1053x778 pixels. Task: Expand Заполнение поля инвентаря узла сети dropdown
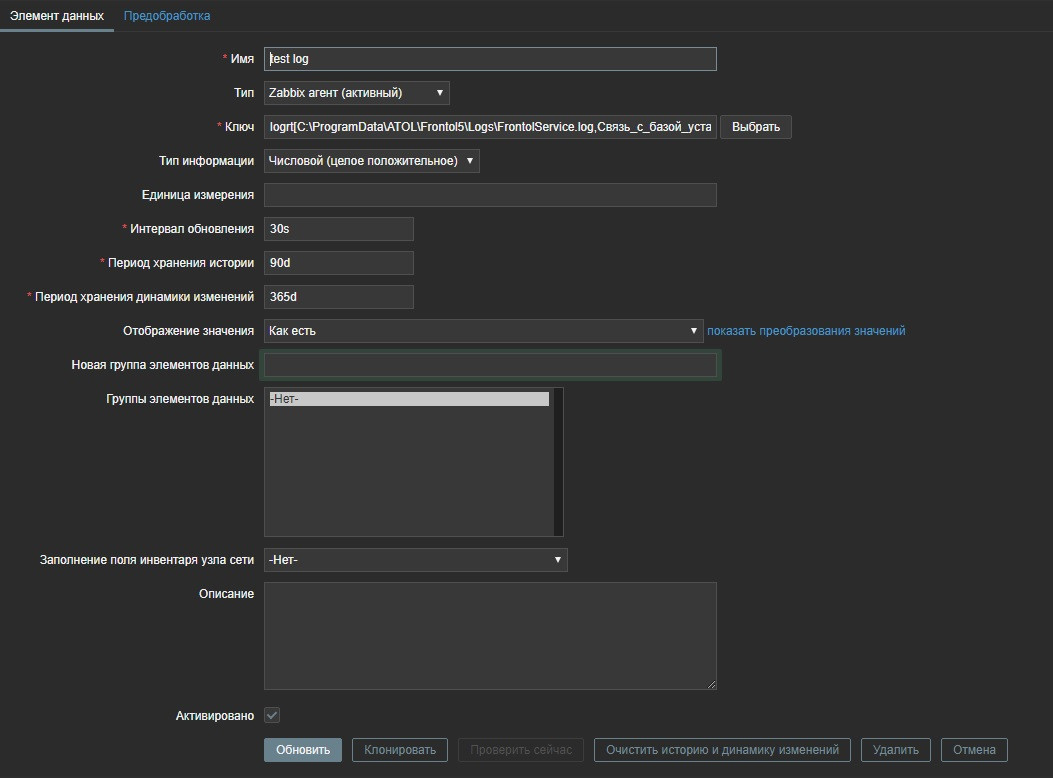tap(415, 560)
